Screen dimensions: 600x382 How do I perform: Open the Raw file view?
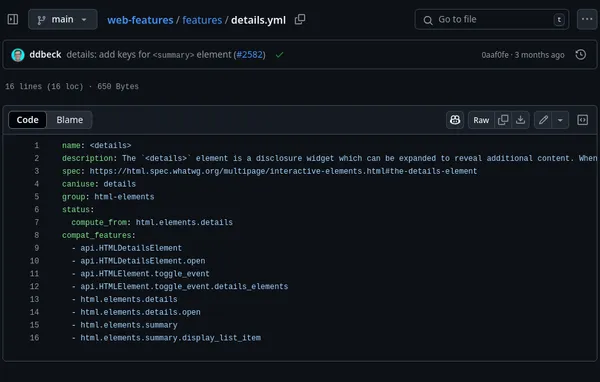[x=481, y=120]
